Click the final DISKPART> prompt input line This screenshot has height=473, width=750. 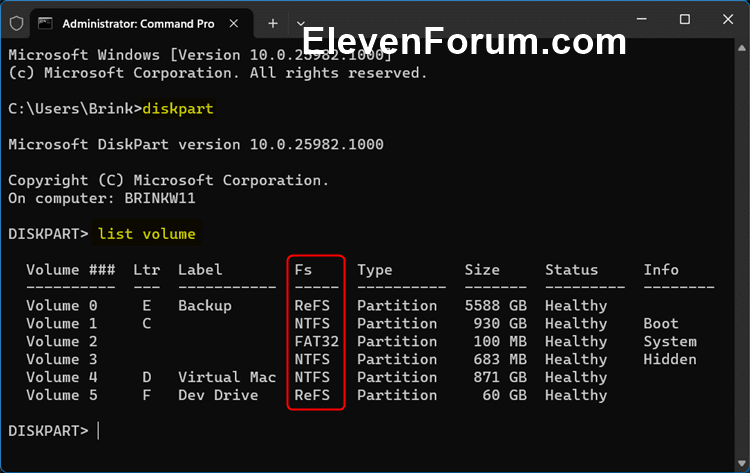(54, 431)
